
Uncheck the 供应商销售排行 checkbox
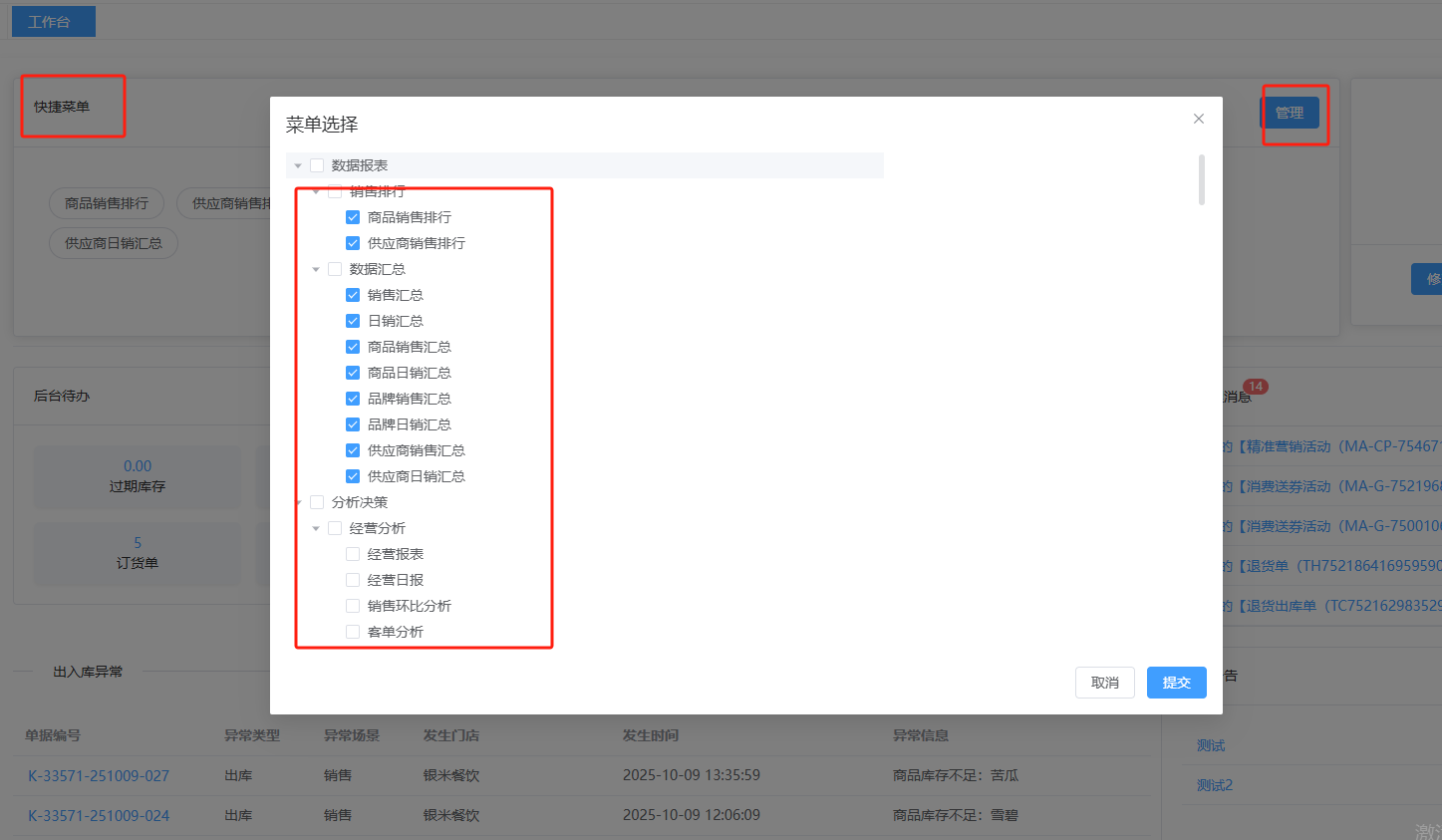pyautogui.click(x=353, y=243)
